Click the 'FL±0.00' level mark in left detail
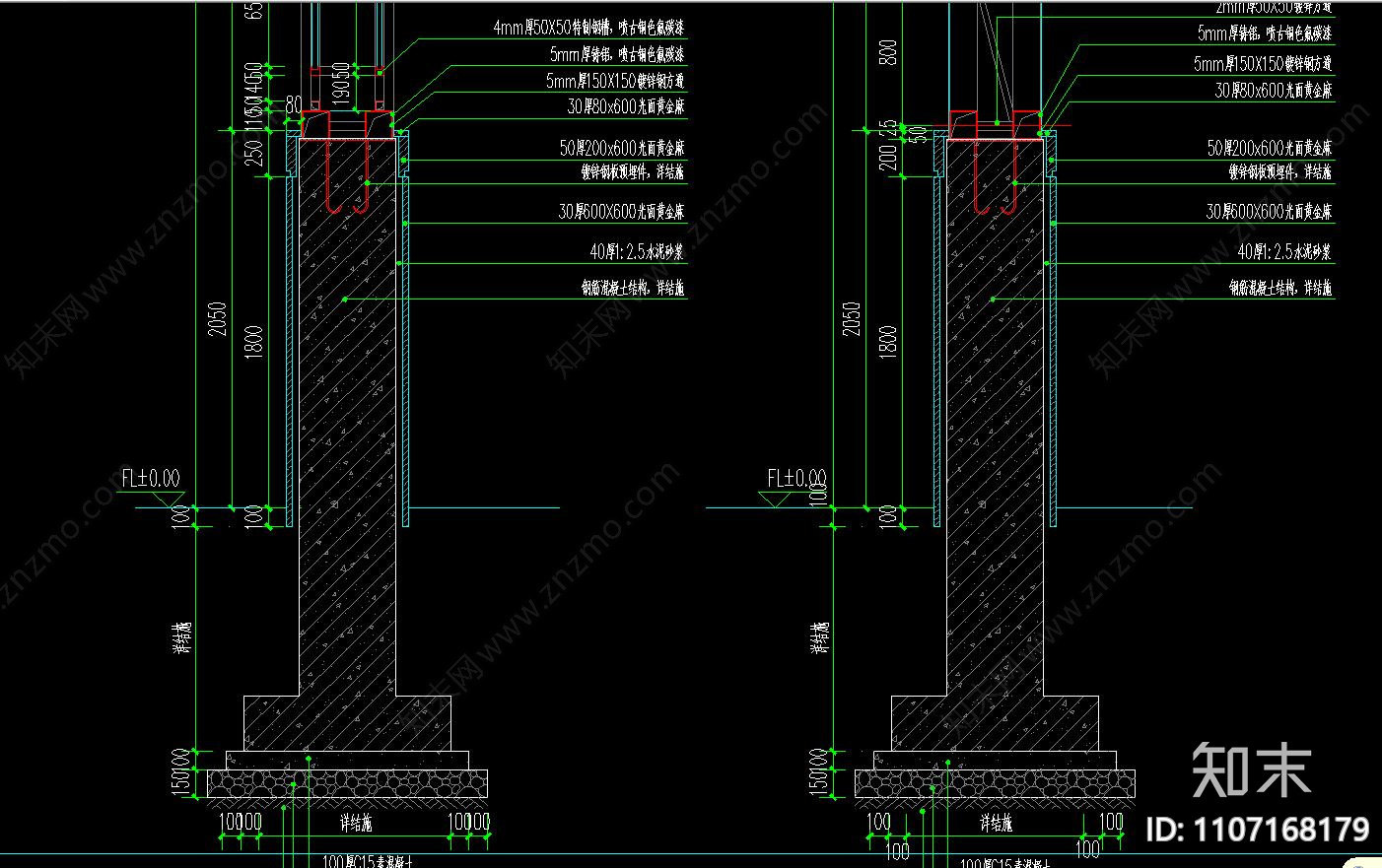This screenshot has height=868, width=1382. point(151,479)
